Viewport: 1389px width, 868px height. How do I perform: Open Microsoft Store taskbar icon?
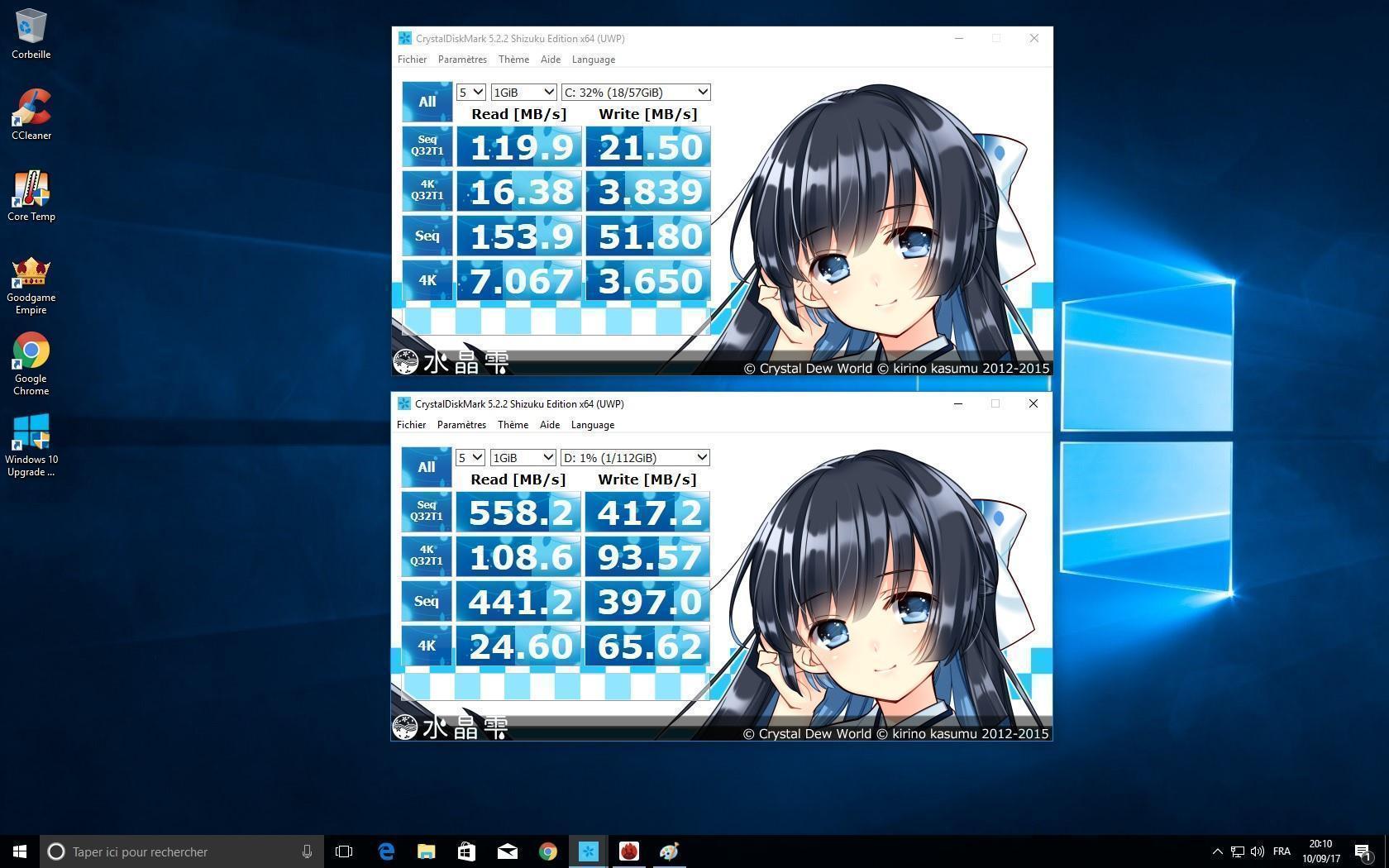[466, 851]
